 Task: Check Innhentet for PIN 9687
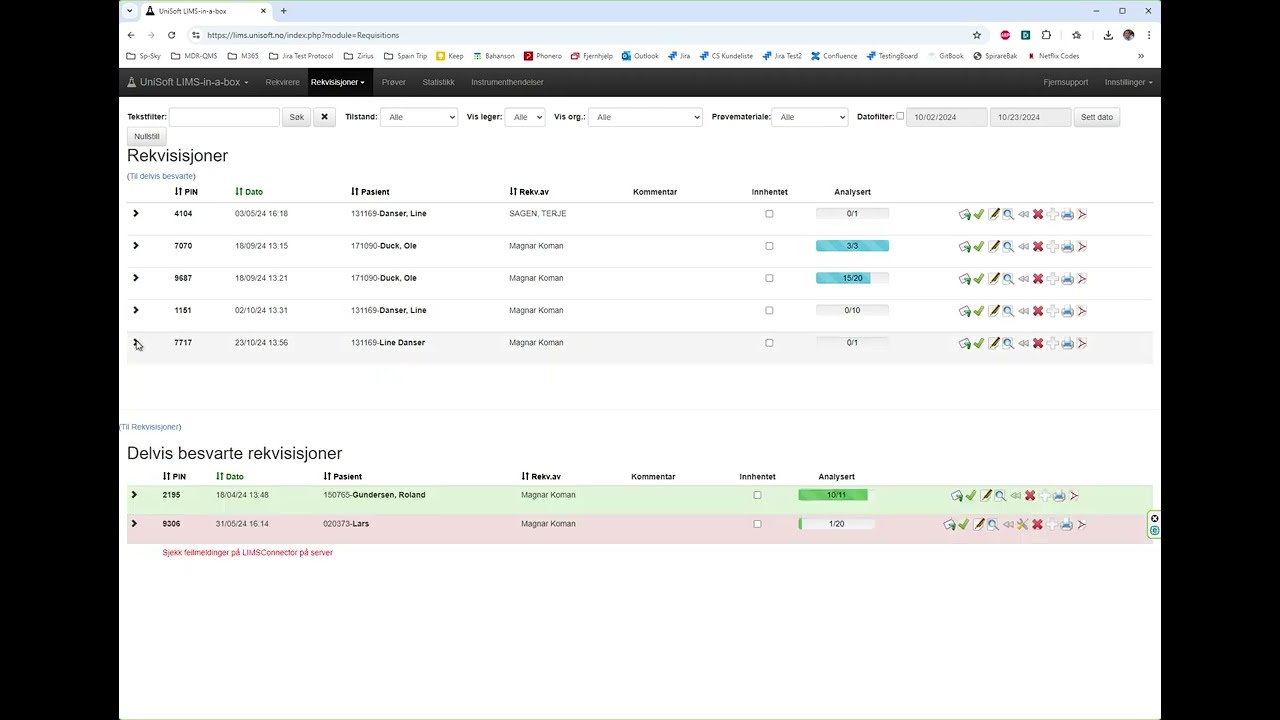pyautogui.click(x=769, y=278)
